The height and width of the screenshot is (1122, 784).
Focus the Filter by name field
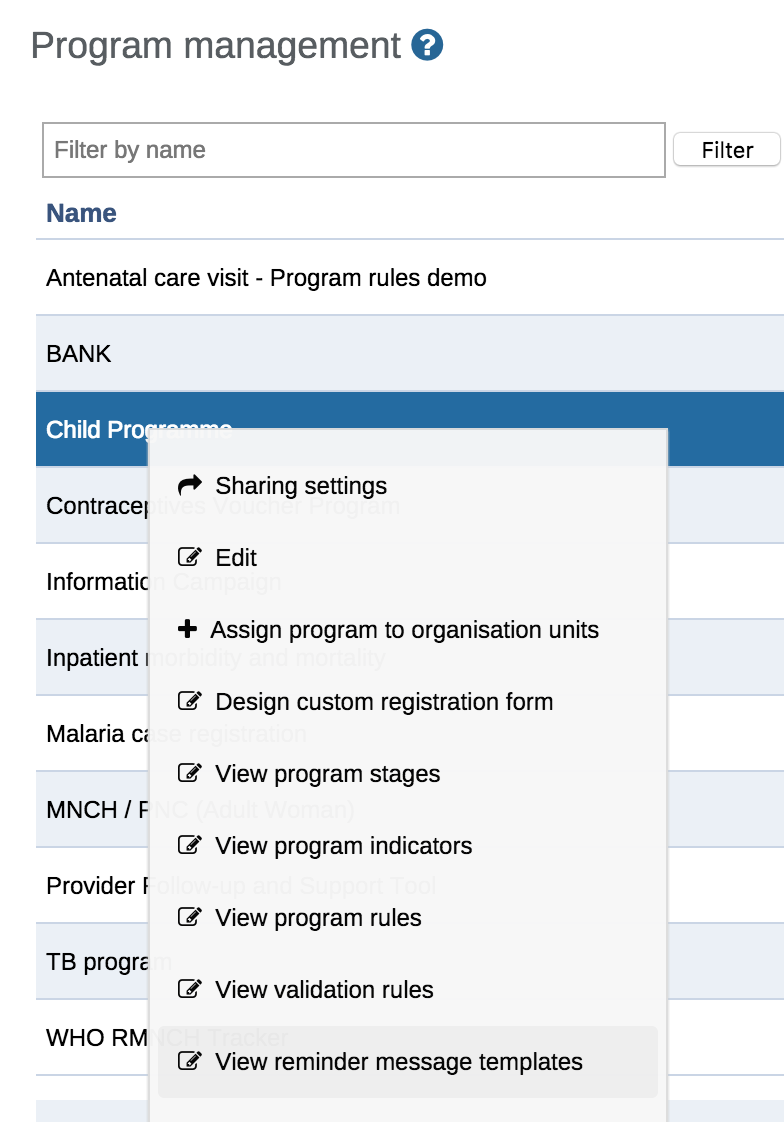pyautogui.click(x=354, y=150)
